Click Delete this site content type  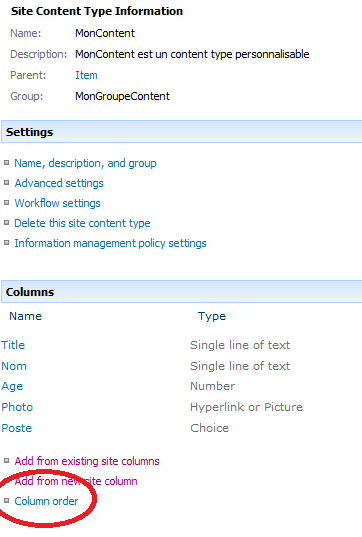[x=82, y=223]
